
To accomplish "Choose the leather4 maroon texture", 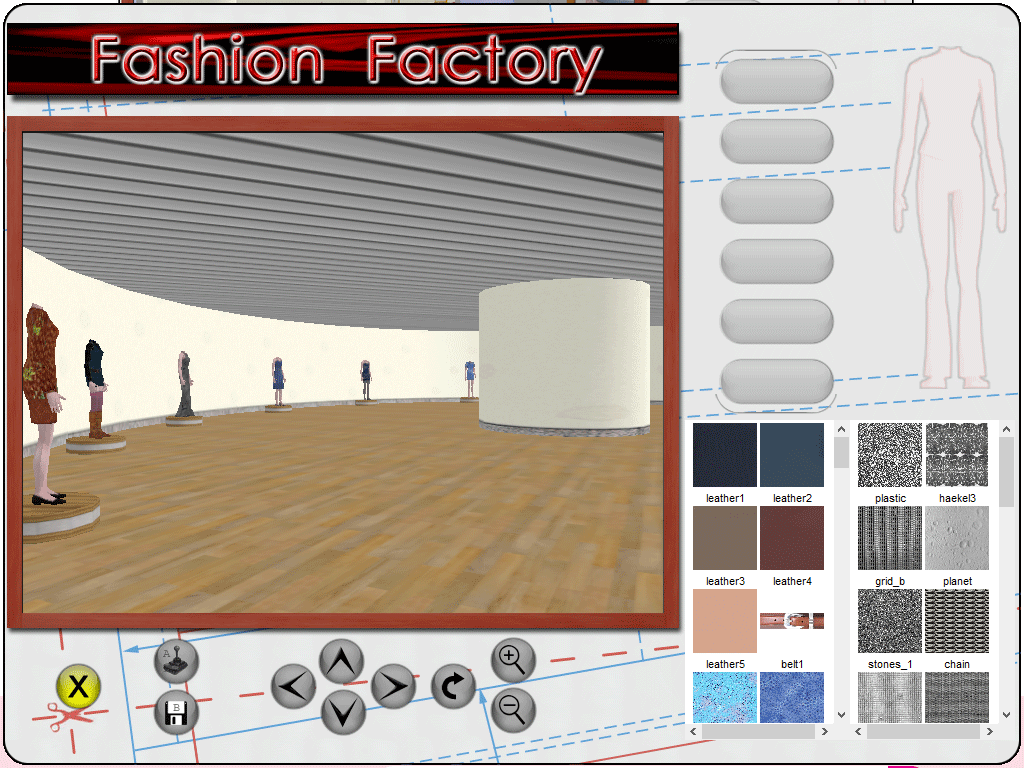I will pyautogui.click(x=792, y=537).
